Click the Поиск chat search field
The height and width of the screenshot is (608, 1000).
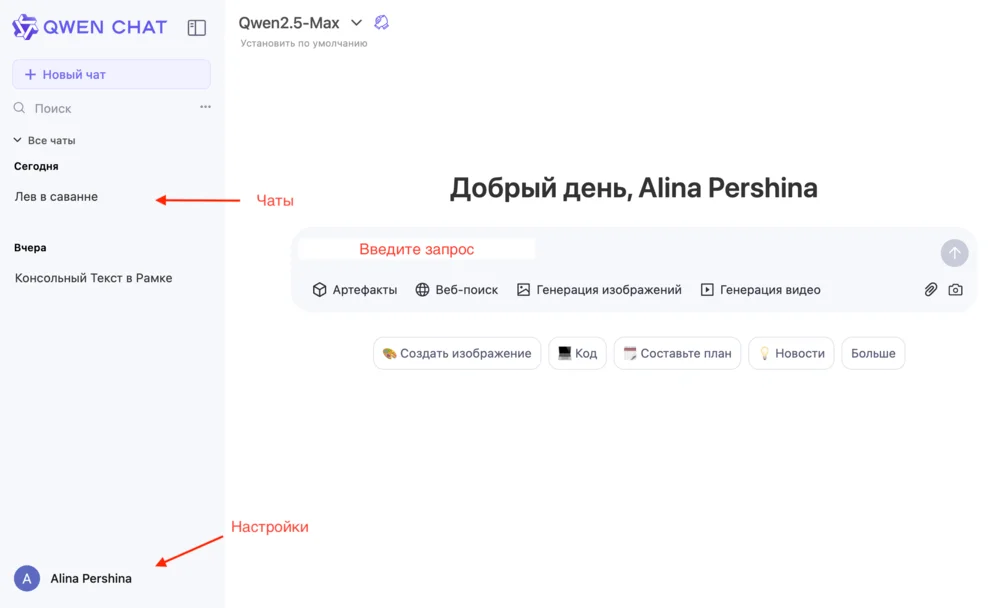point(100,108)
